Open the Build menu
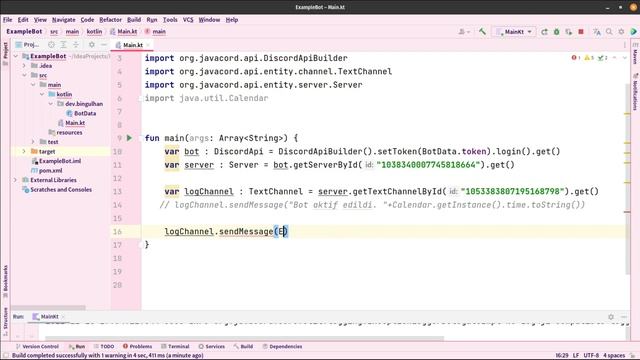 pos(134,20)
